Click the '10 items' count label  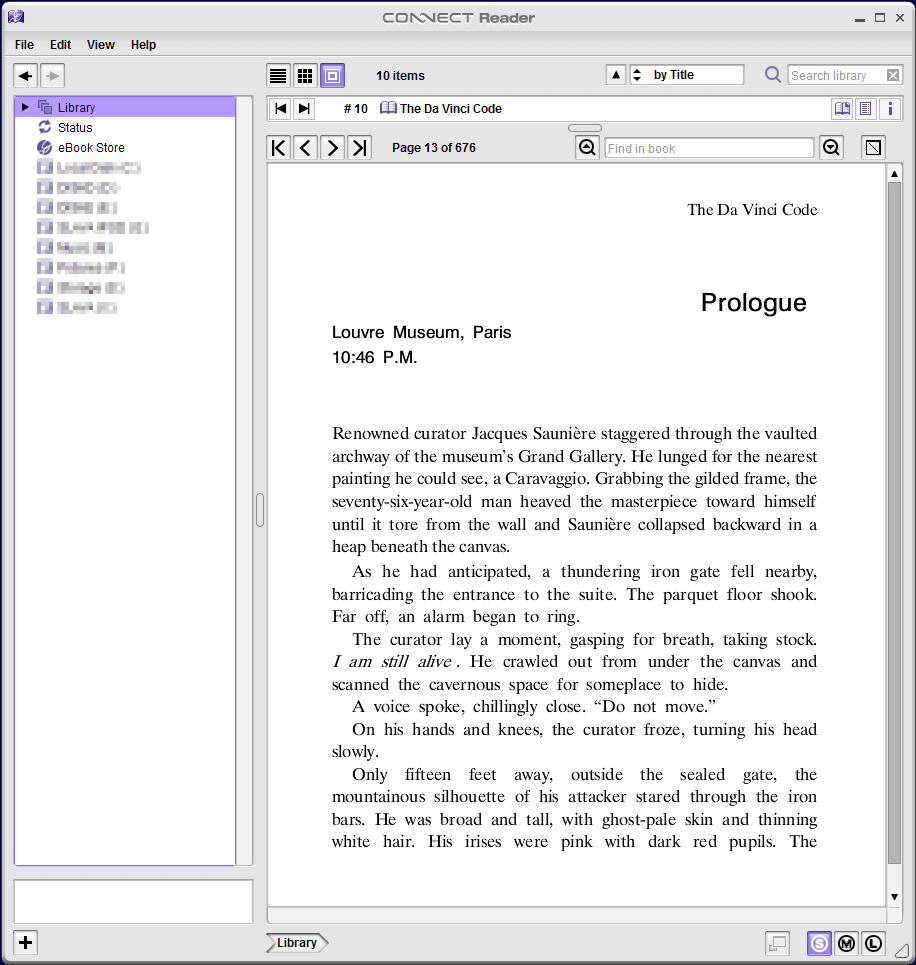point(400,76)
